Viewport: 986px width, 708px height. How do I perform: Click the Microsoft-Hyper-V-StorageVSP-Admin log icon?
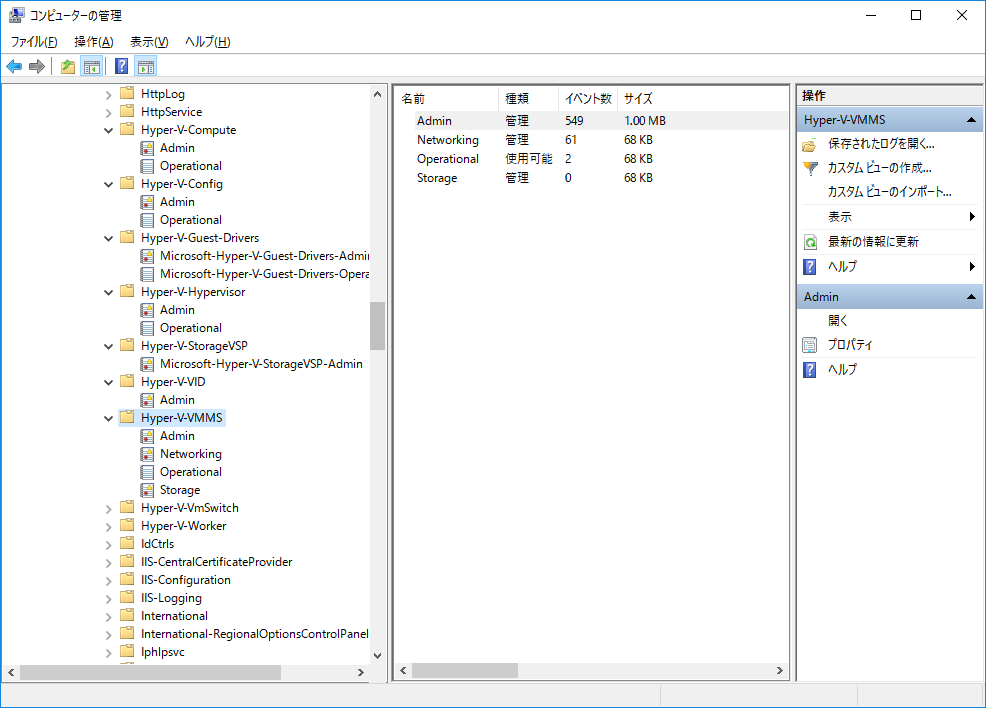(x=147, y=364)
